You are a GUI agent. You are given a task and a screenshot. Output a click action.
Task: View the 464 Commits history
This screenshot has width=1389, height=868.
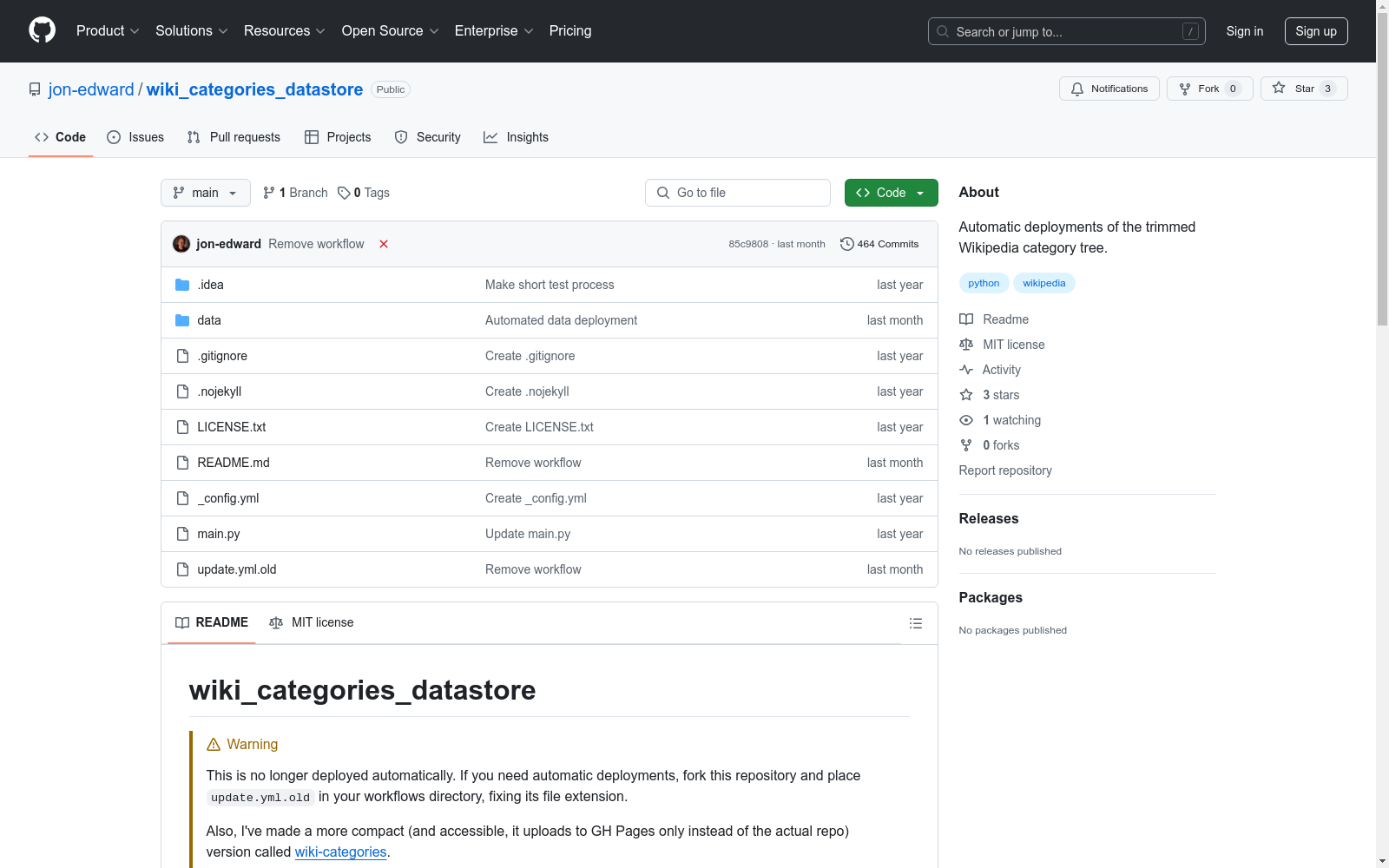click(879, 244)
